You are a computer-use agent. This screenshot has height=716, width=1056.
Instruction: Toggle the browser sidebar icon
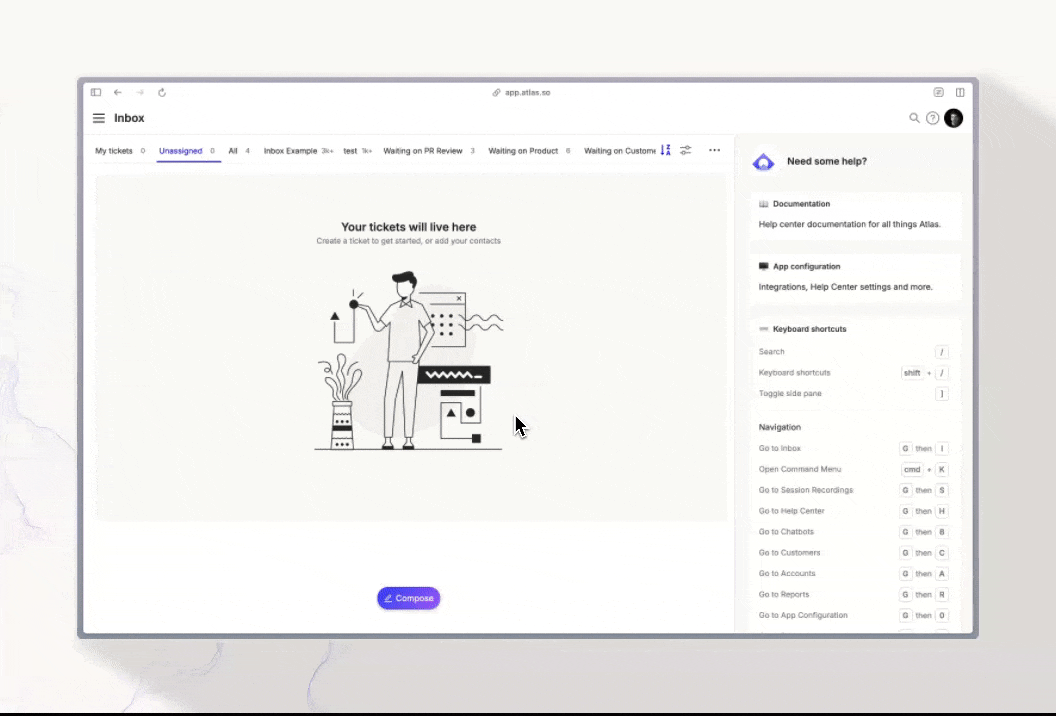[96, 93]
